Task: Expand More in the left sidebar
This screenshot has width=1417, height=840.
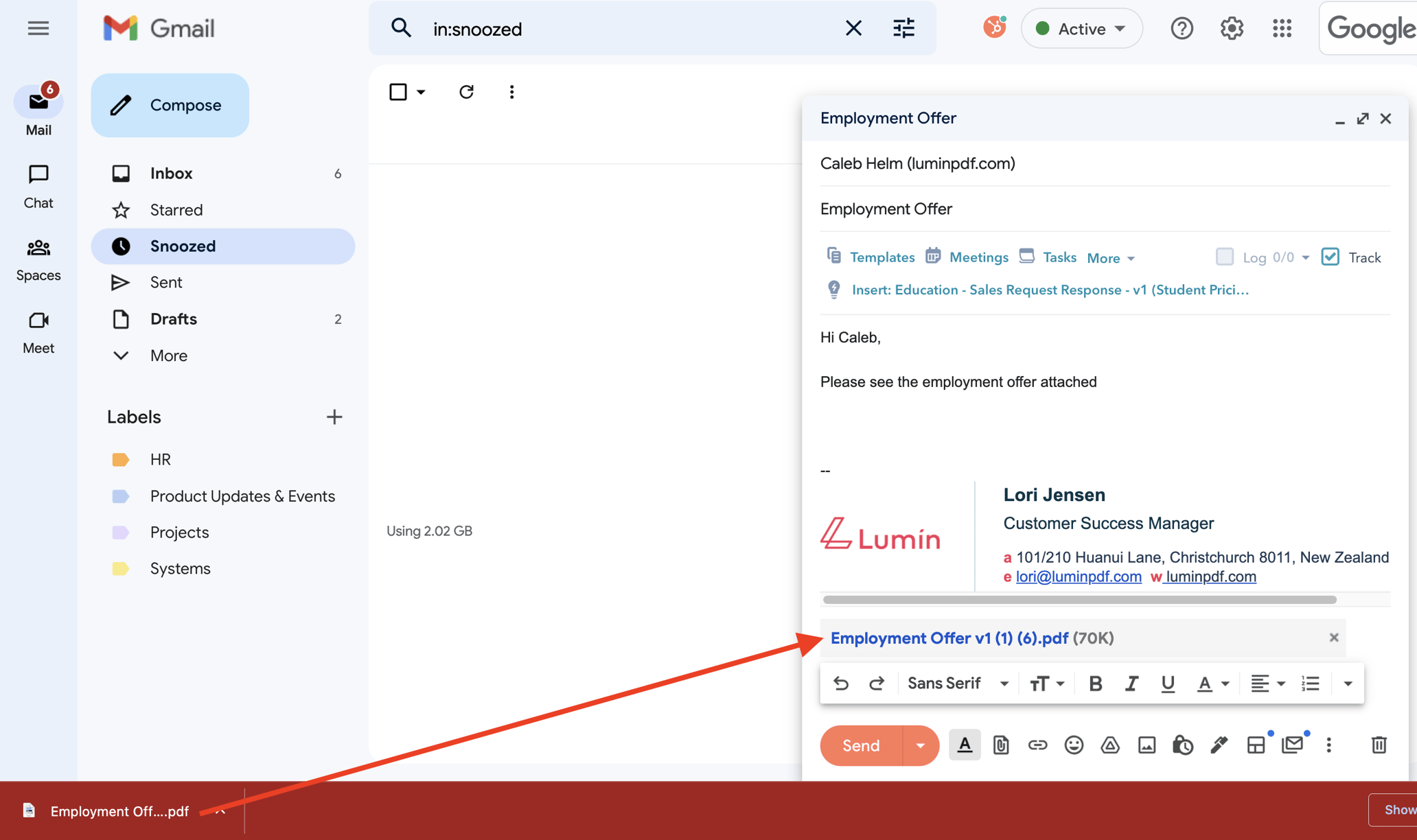Action: (168, 355)
